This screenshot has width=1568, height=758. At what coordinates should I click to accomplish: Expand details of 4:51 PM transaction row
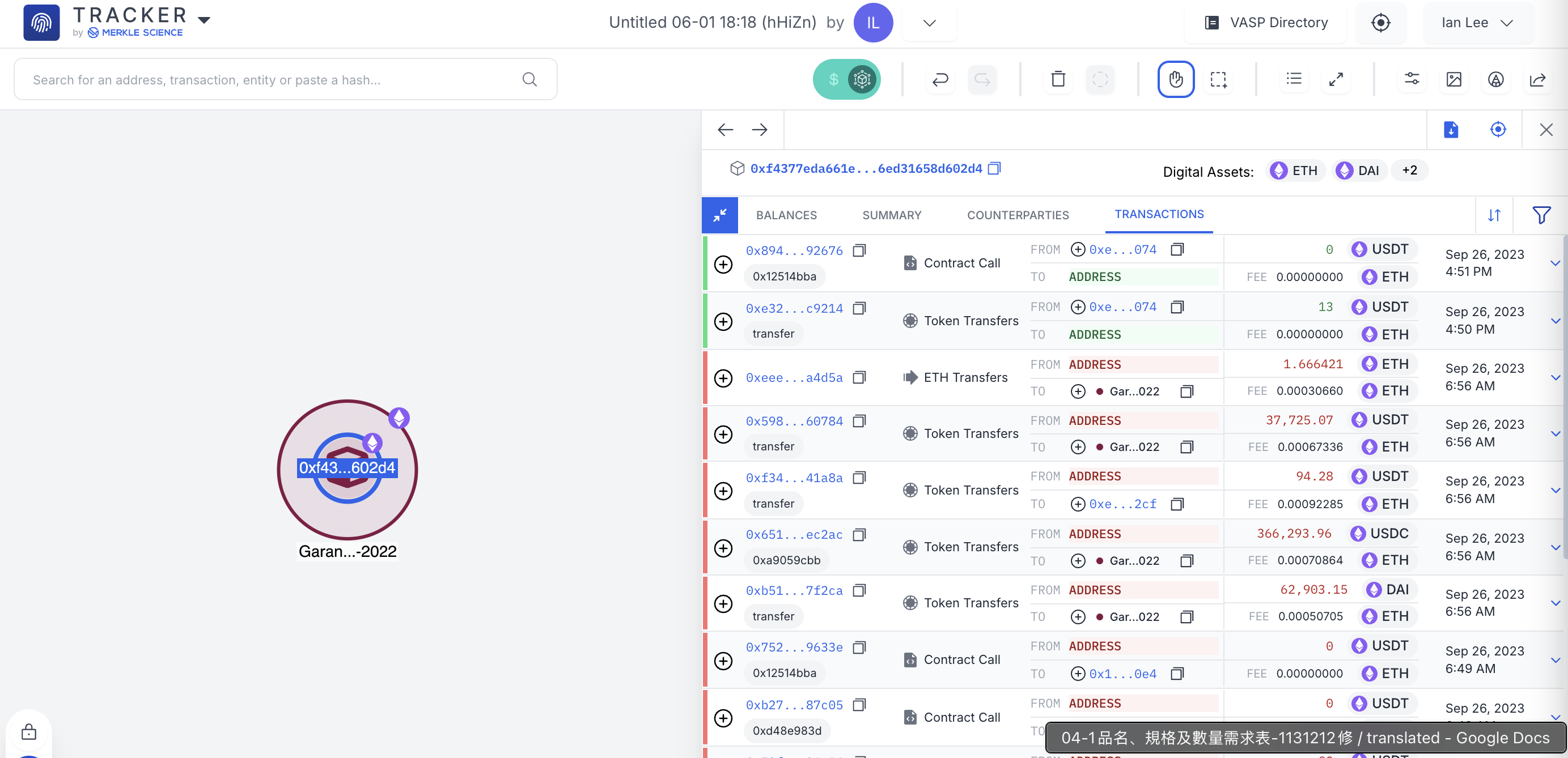pos(1554,263)
